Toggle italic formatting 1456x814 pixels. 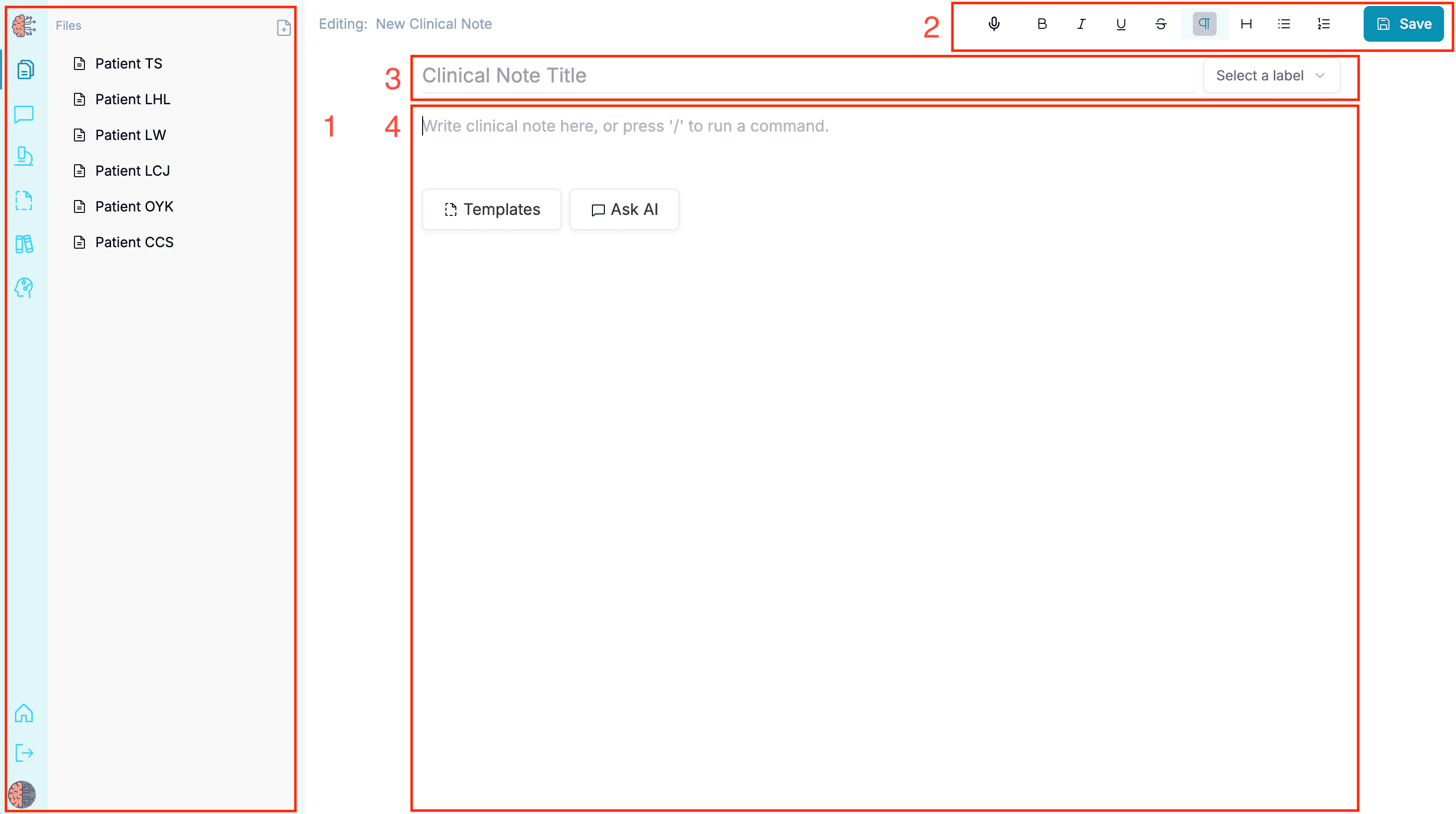1081,24
